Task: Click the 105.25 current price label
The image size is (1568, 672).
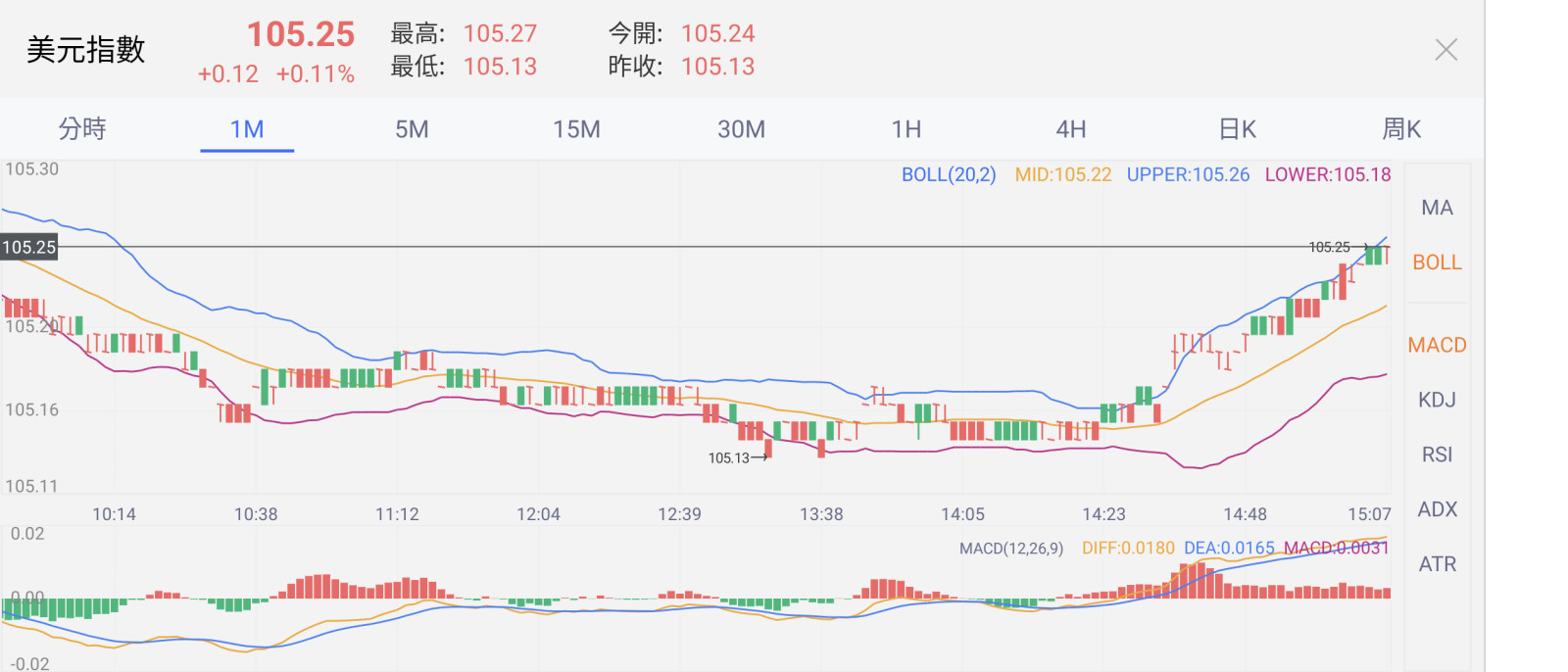Action: (29, 247)
